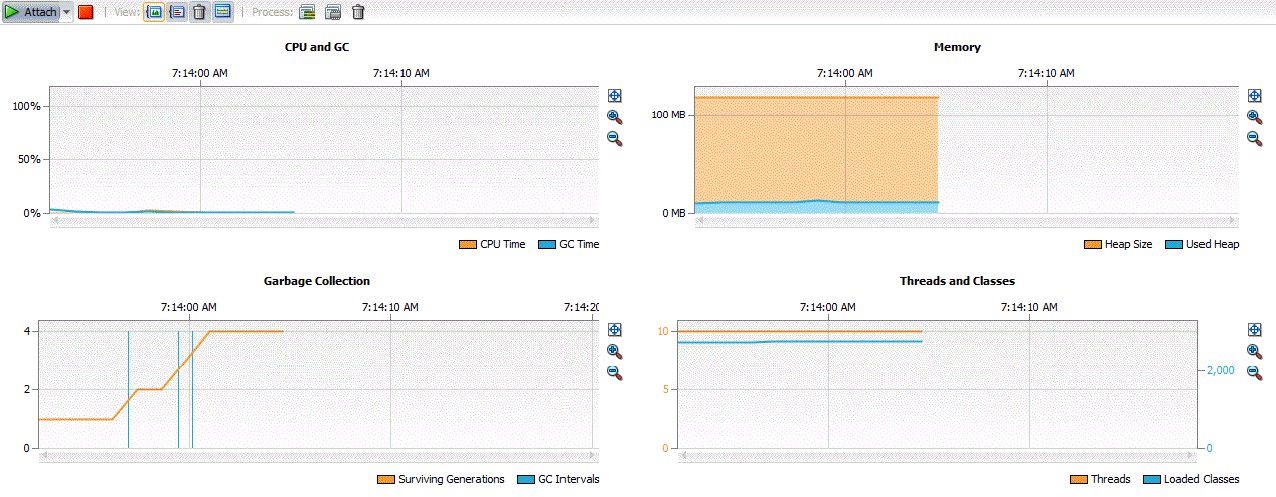Viewport: 1276px width, 497px height.
Task: Zoom in on the Memory chart
Action: (x=1254, y=117)
